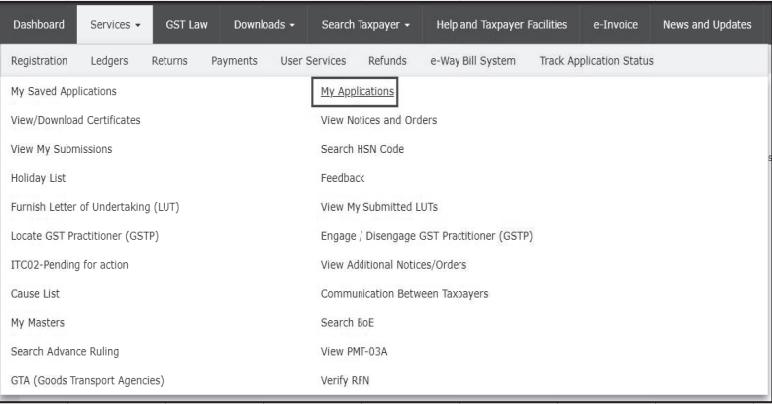This screenshot has width=772, height=404.
Task: Go to the Dashboard tab
Action: (42, 24)
